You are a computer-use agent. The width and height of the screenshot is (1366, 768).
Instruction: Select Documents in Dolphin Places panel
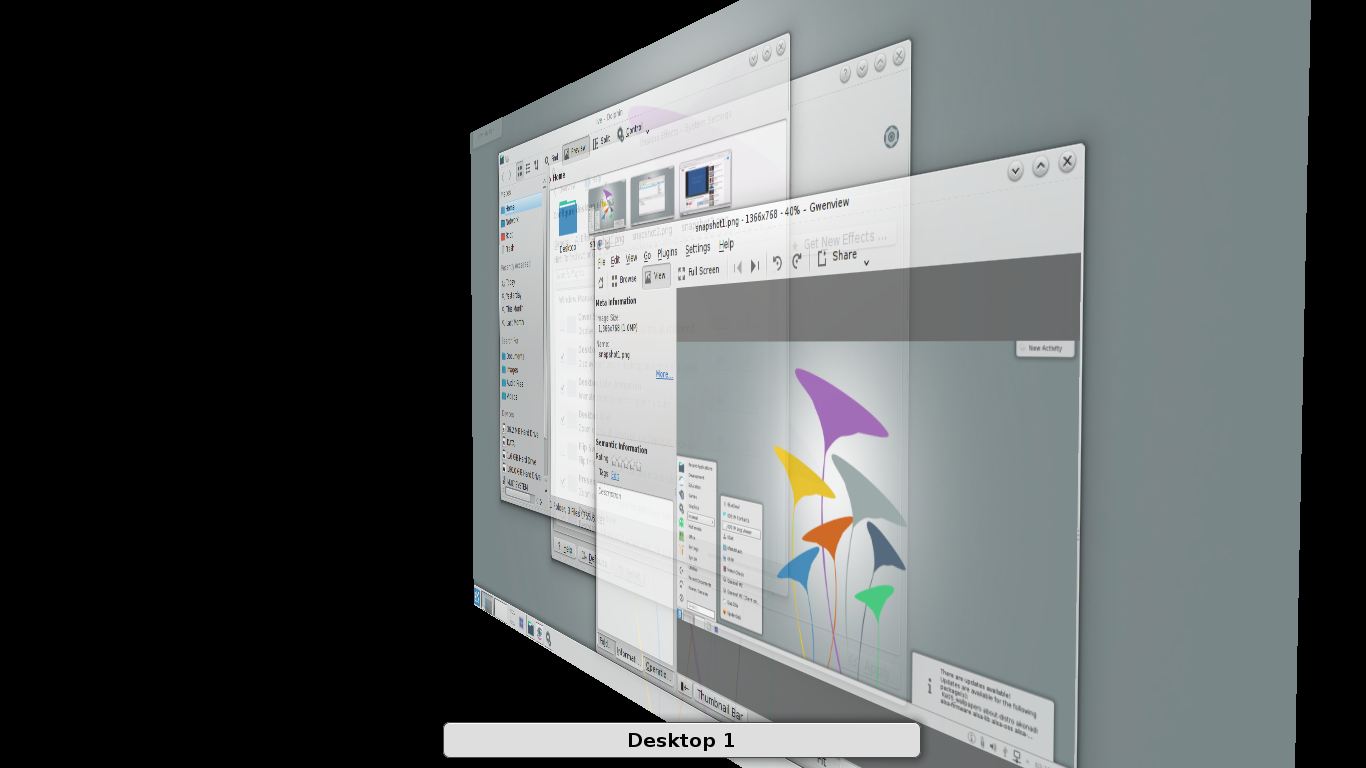tap(513, 356)
